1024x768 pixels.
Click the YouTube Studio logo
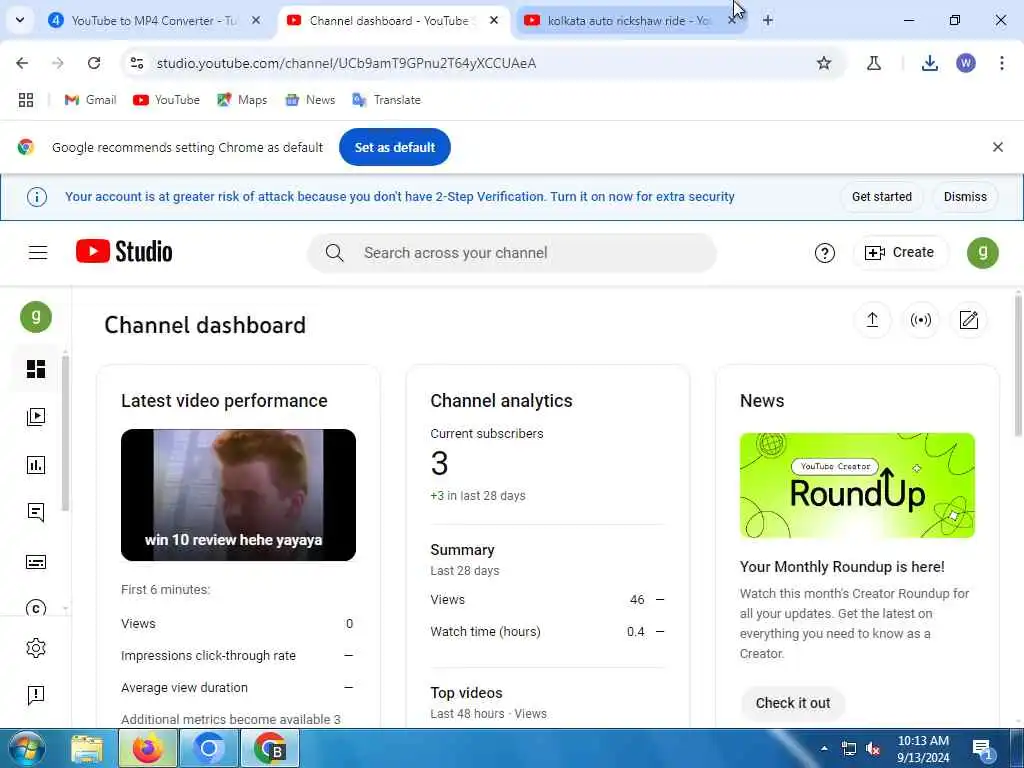tap(124, 251)
